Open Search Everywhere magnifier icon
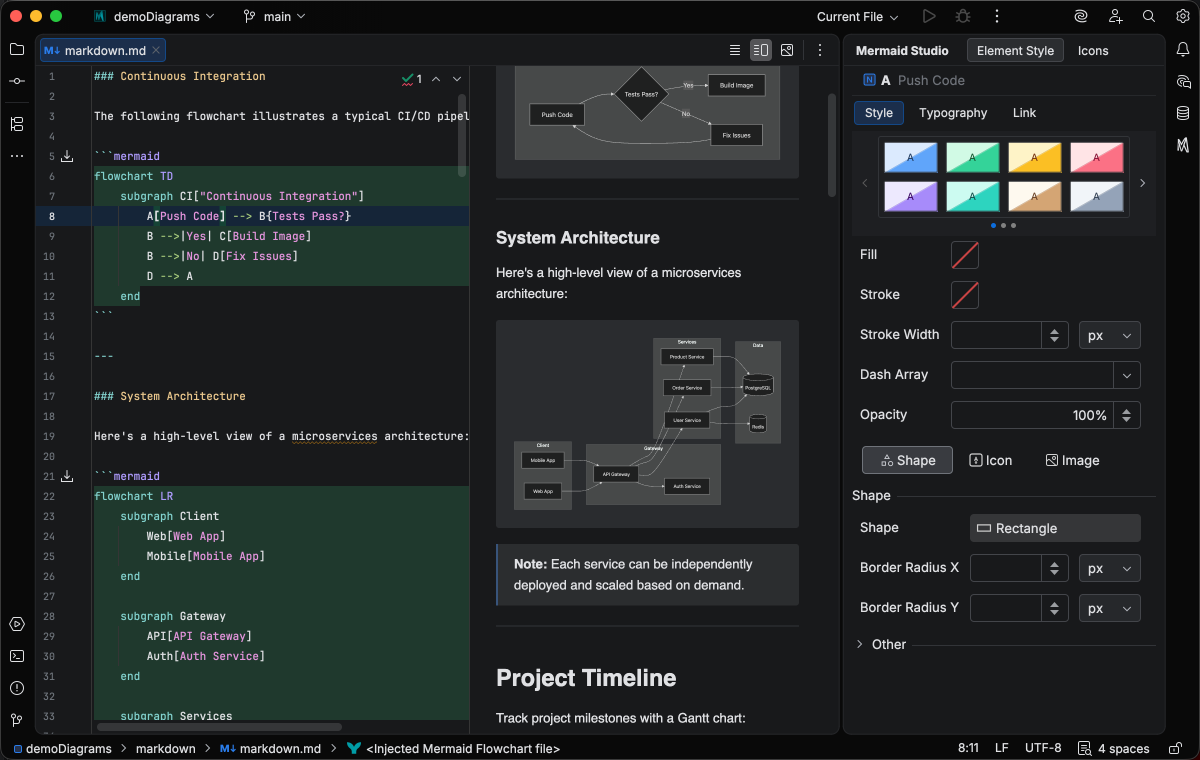This screenshot has height=760, width=1200. (x=1149, y=16)
